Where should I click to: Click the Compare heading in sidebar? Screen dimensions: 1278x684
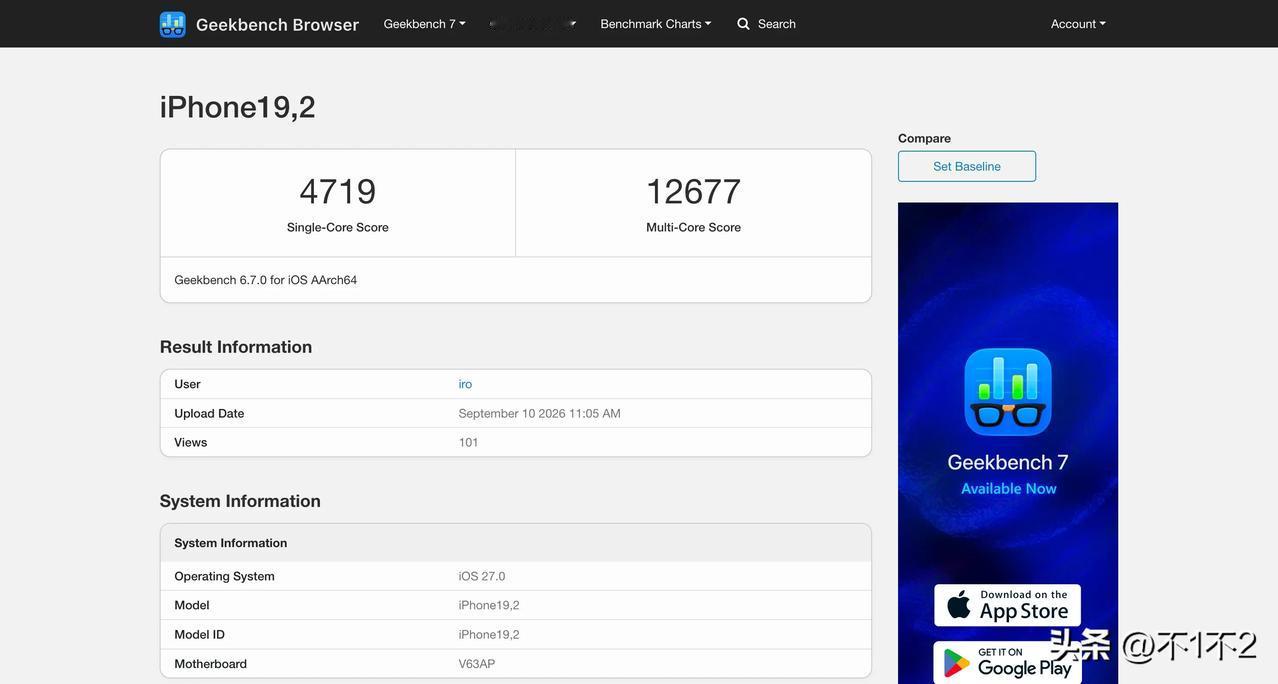click(x=925, y=138)
